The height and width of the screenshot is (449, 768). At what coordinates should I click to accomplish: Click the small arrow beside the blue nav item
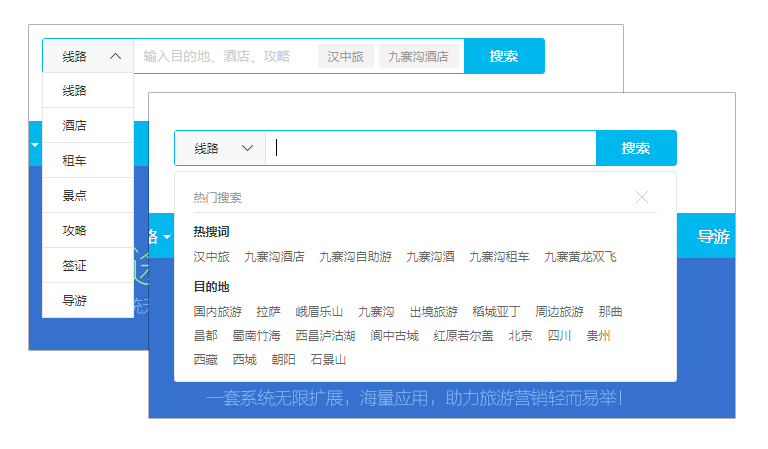[x=167, y=237]
